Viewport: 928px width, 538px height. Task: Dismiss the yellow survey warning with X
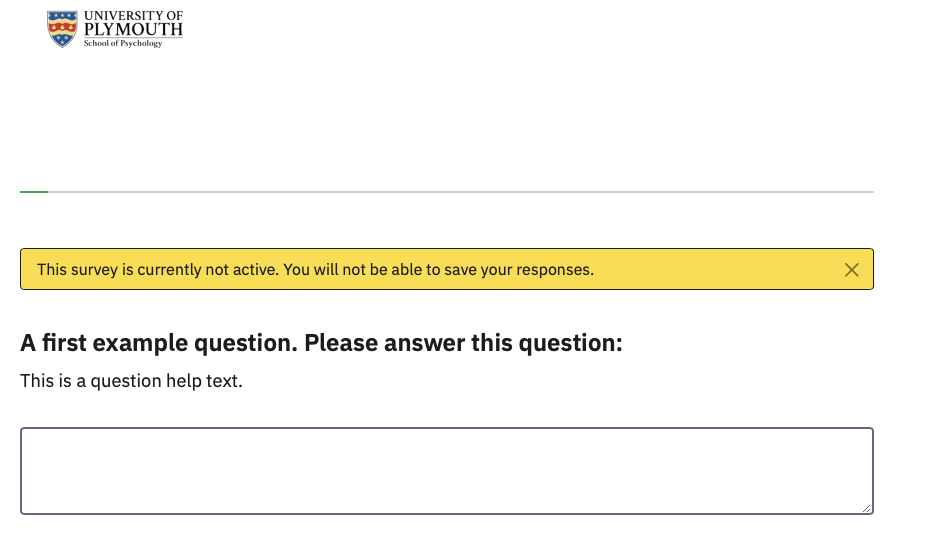851,270
